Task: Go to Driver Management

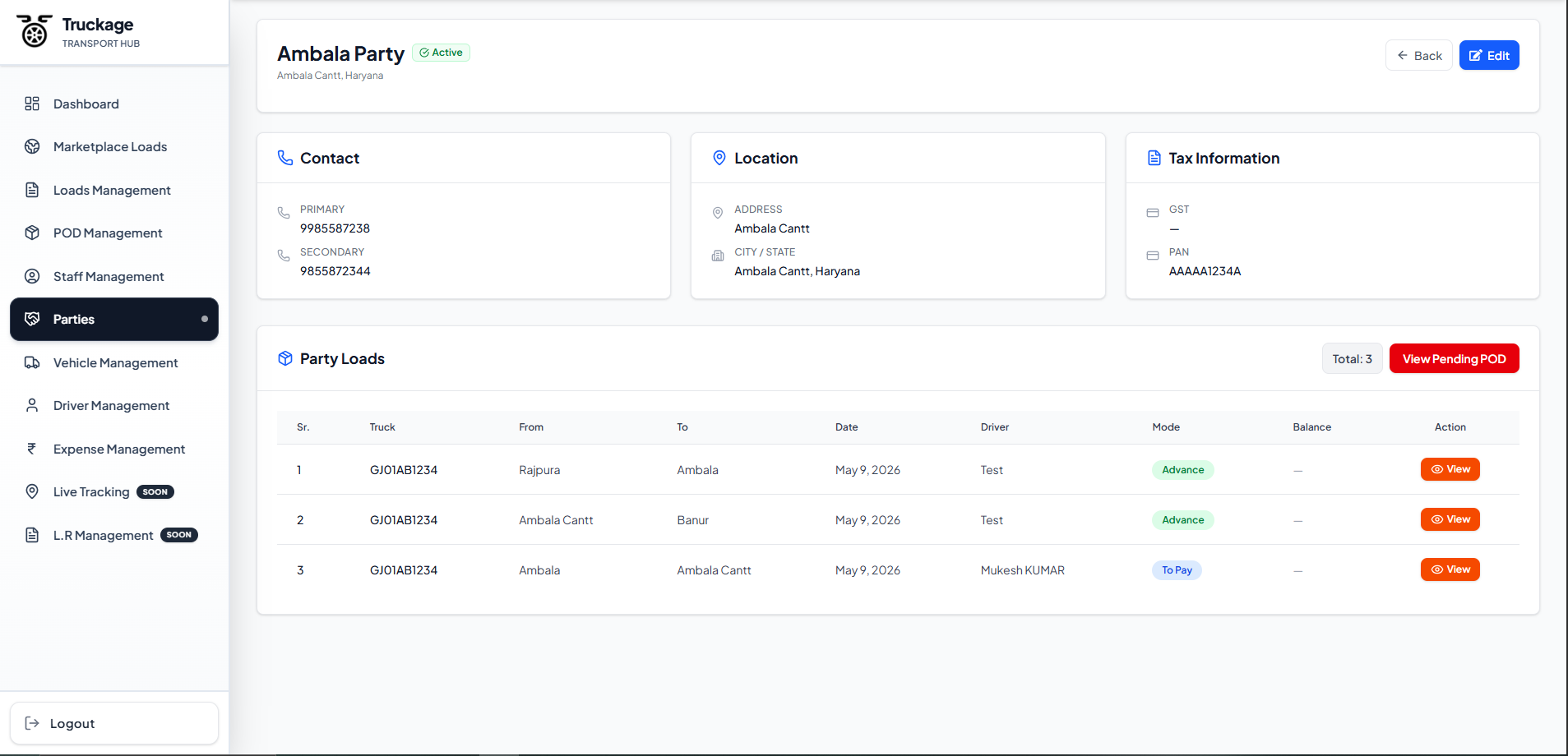Action: pos(114,405)
